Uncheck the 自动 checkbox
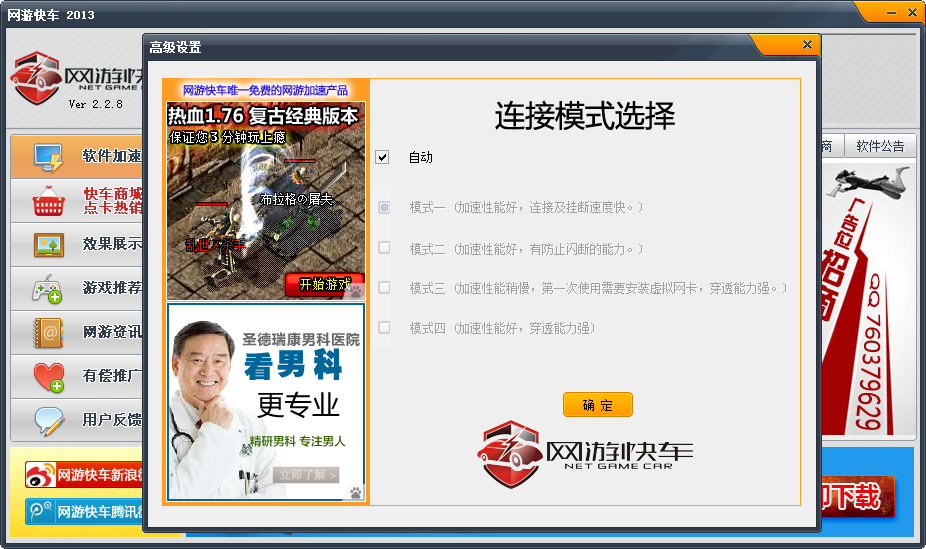Image resolution: width=926 pixels, height=549 pixels. (x=382, y=157)
